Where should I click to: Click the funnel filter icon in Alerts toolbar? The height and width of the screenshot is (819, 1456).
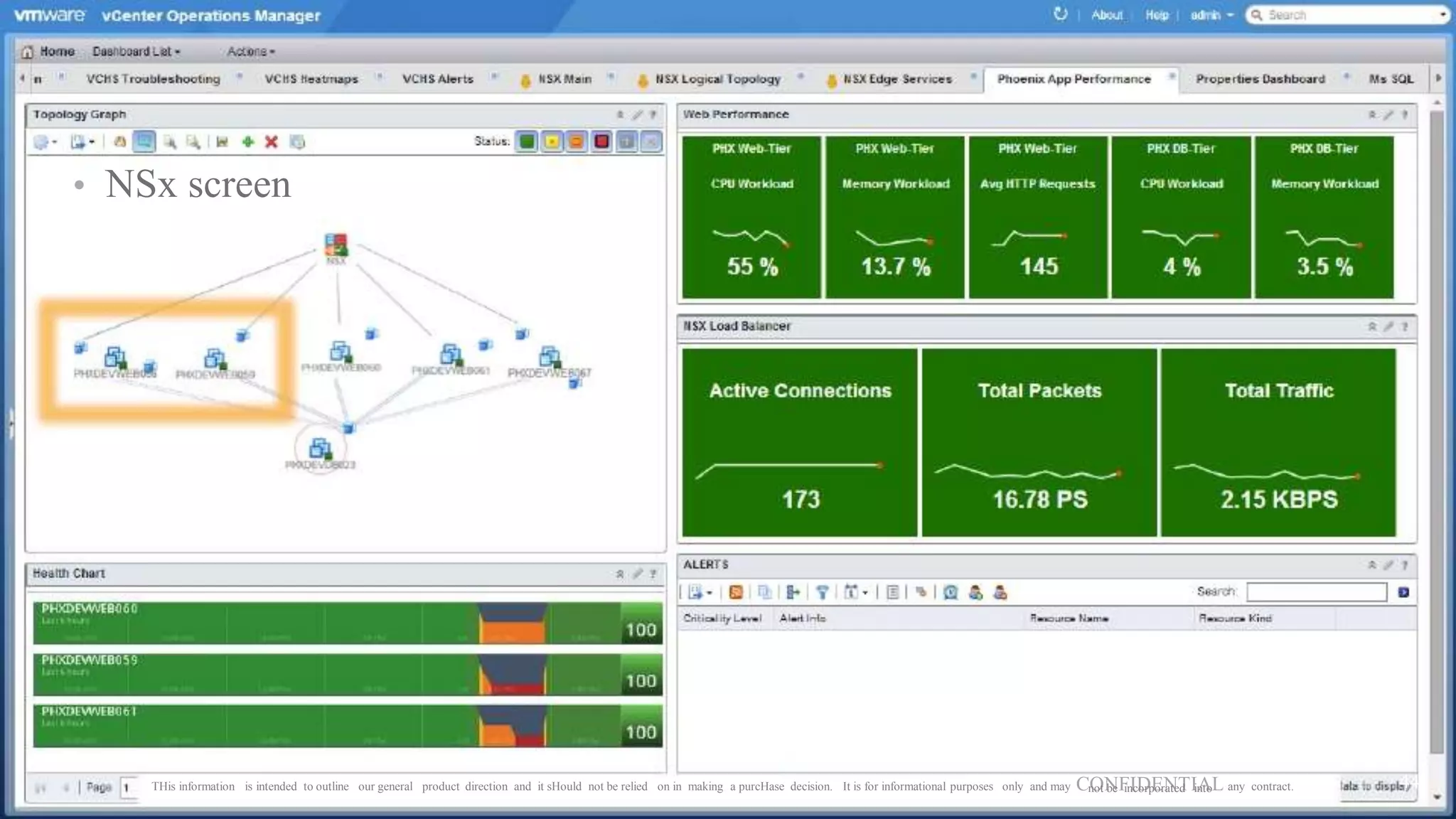[822, 592]
